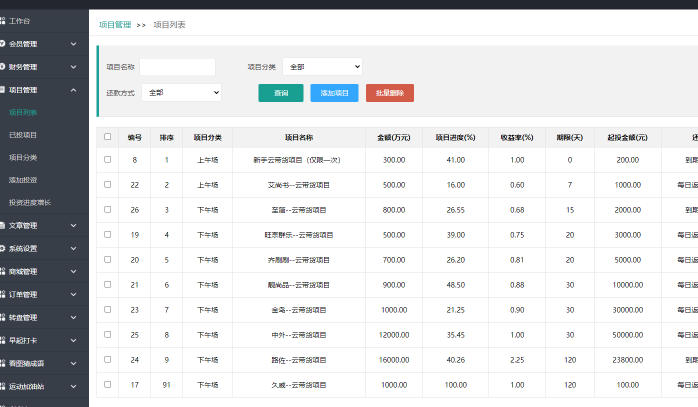Click the blue 添加项目 button
This screenshot has width=698, height=407.
pos(334,93)
